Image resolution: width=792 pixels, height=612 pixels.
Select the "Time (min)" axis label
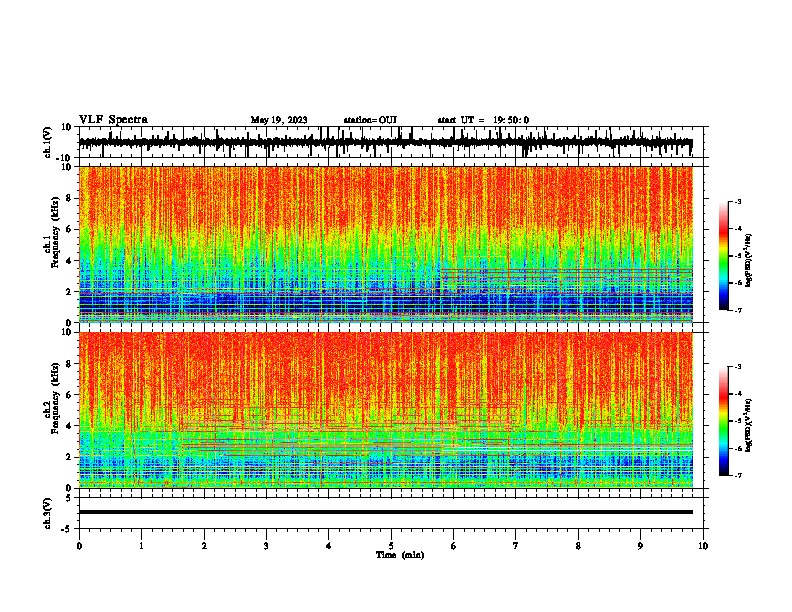pyautogui.click(x=400, y=555)
